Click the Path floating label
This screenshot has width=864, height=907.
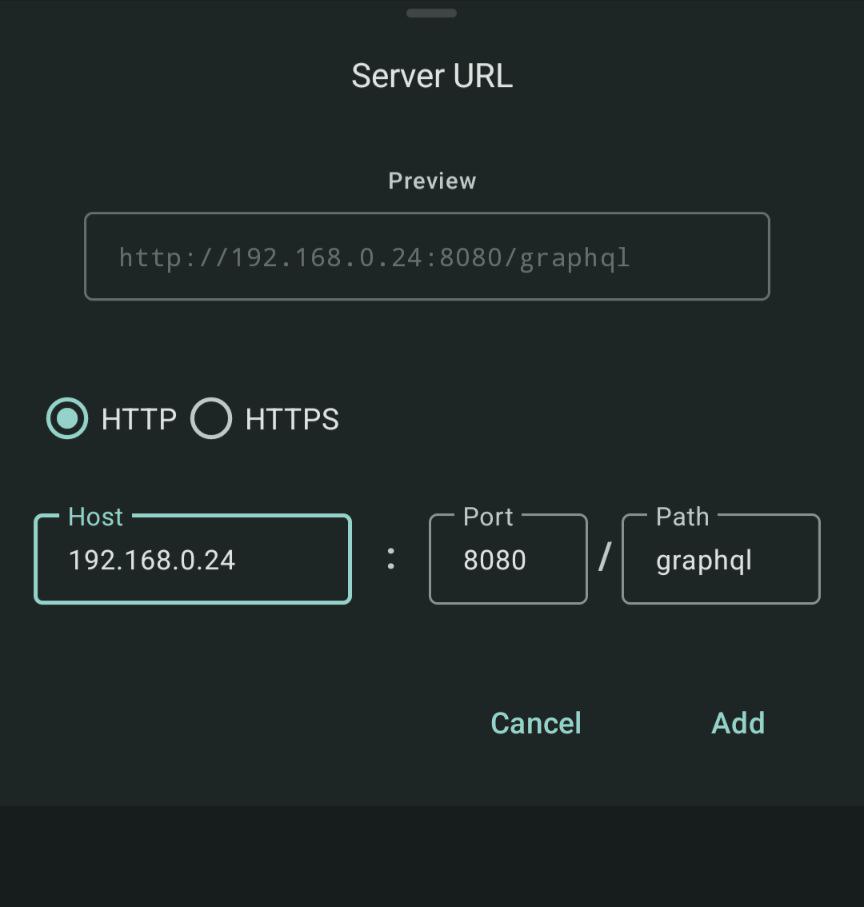[682, 517]
